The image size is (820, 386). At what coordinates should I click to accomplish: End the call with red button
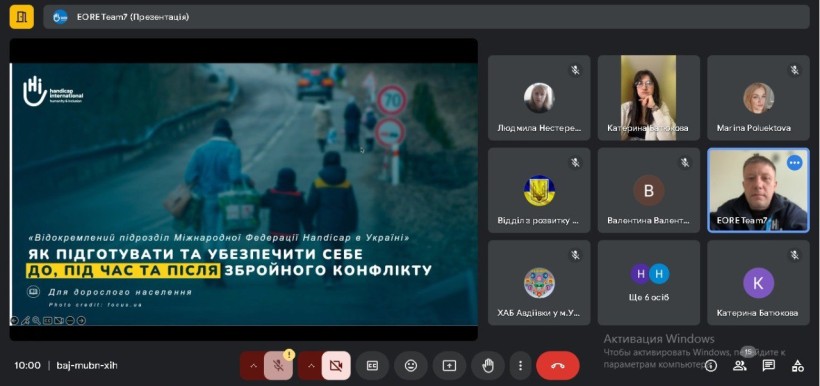(x=557, y=366)
